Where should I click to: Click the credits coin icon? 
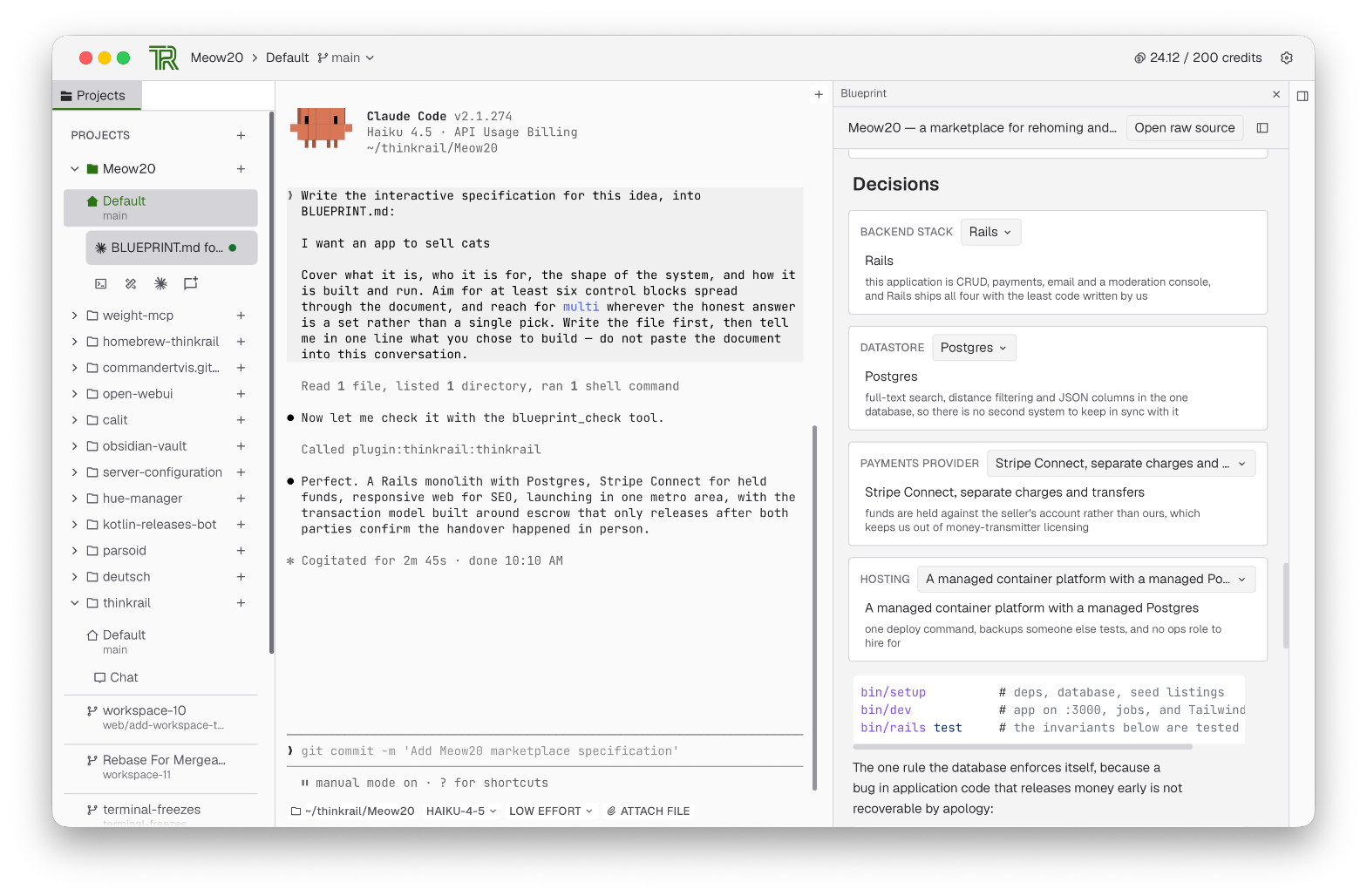pyautogui.click(x=1139, y=58)
